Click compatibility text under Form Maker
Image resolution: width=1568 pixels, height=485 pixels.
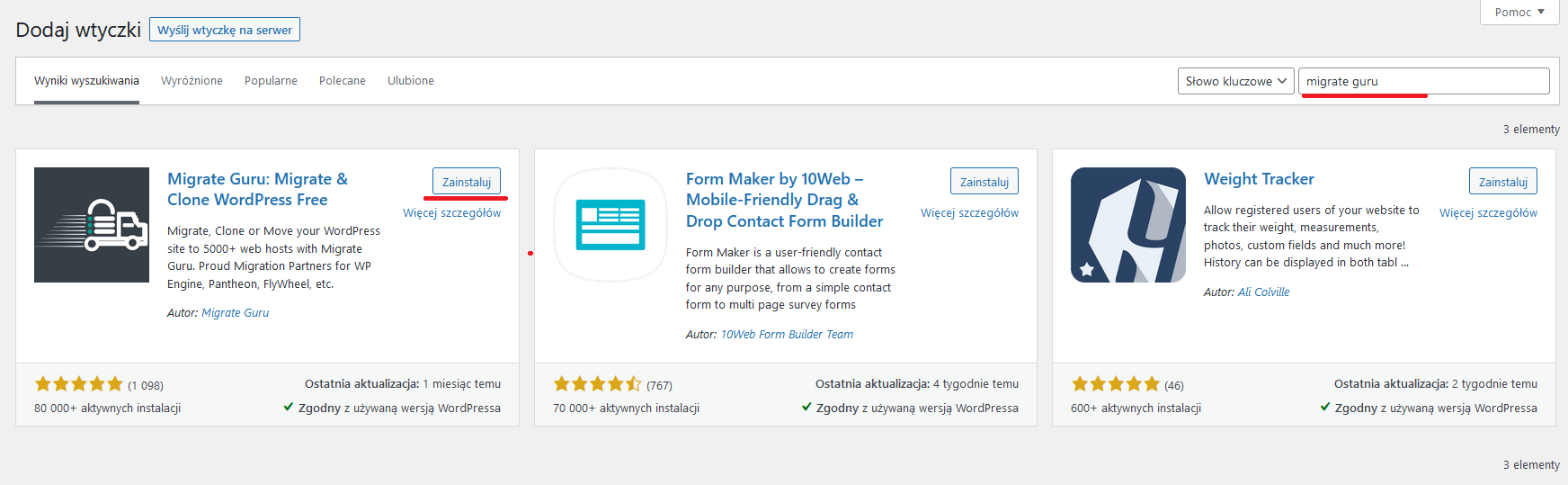[x=910, y=409]
